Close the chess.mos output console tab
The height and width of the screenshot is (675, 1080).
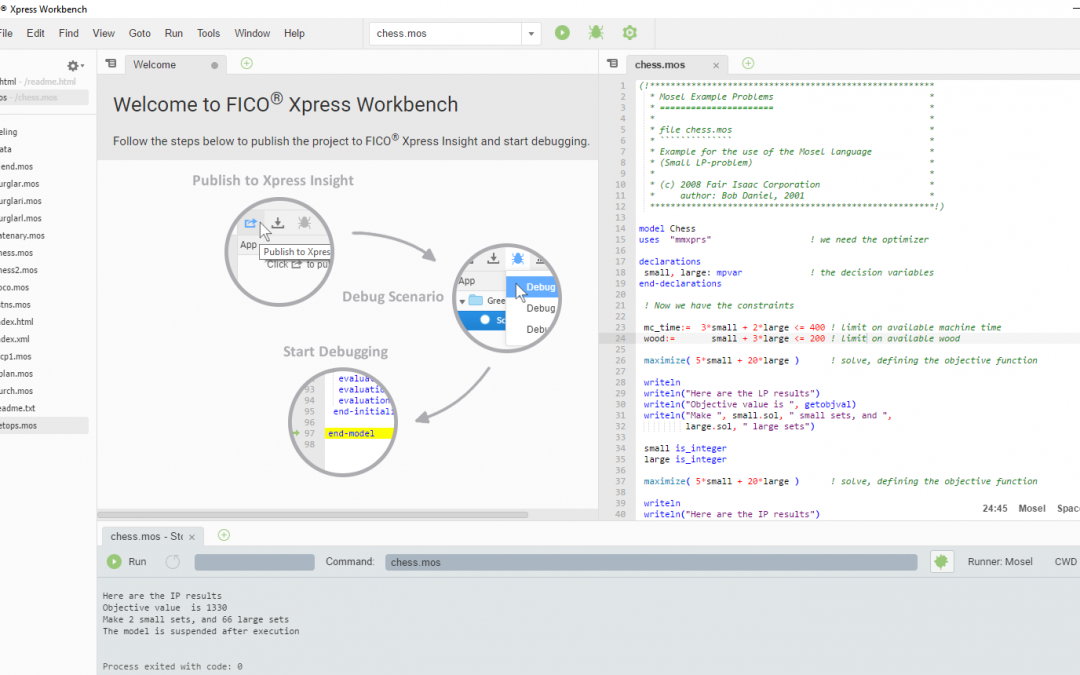tap(192, 537)
